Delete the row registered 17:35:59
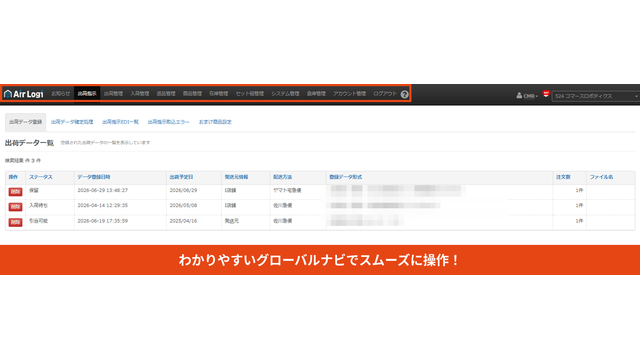The width and height of the screenshot is (640, 360). [x=16, y=222]
